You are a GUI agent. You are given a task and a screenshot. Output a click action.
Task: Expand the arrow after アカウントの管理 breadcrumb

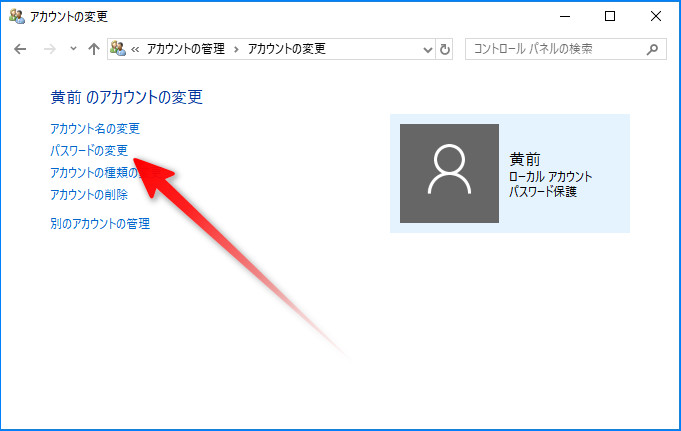(236, 49)
